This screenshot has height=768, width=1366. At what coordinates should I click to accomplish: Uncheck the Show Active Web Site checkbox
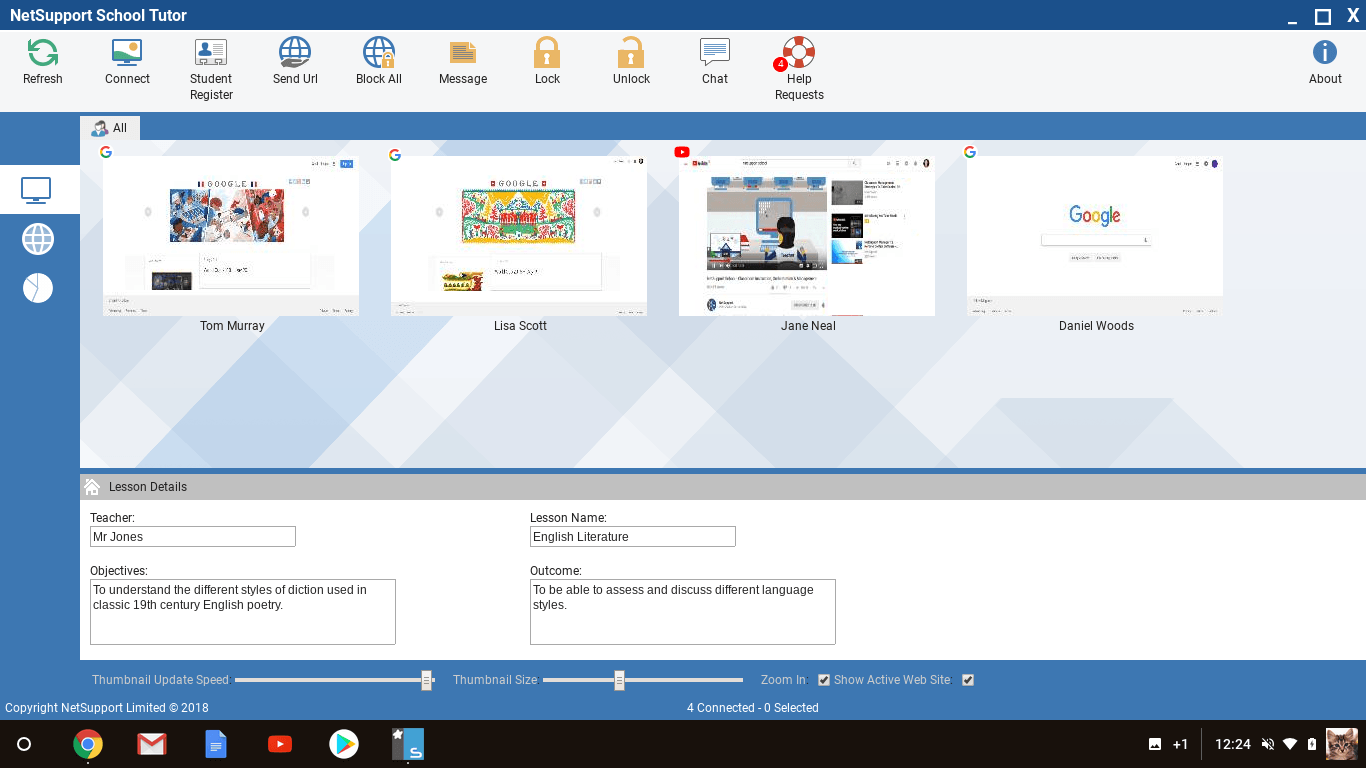(x=967, y=680)
